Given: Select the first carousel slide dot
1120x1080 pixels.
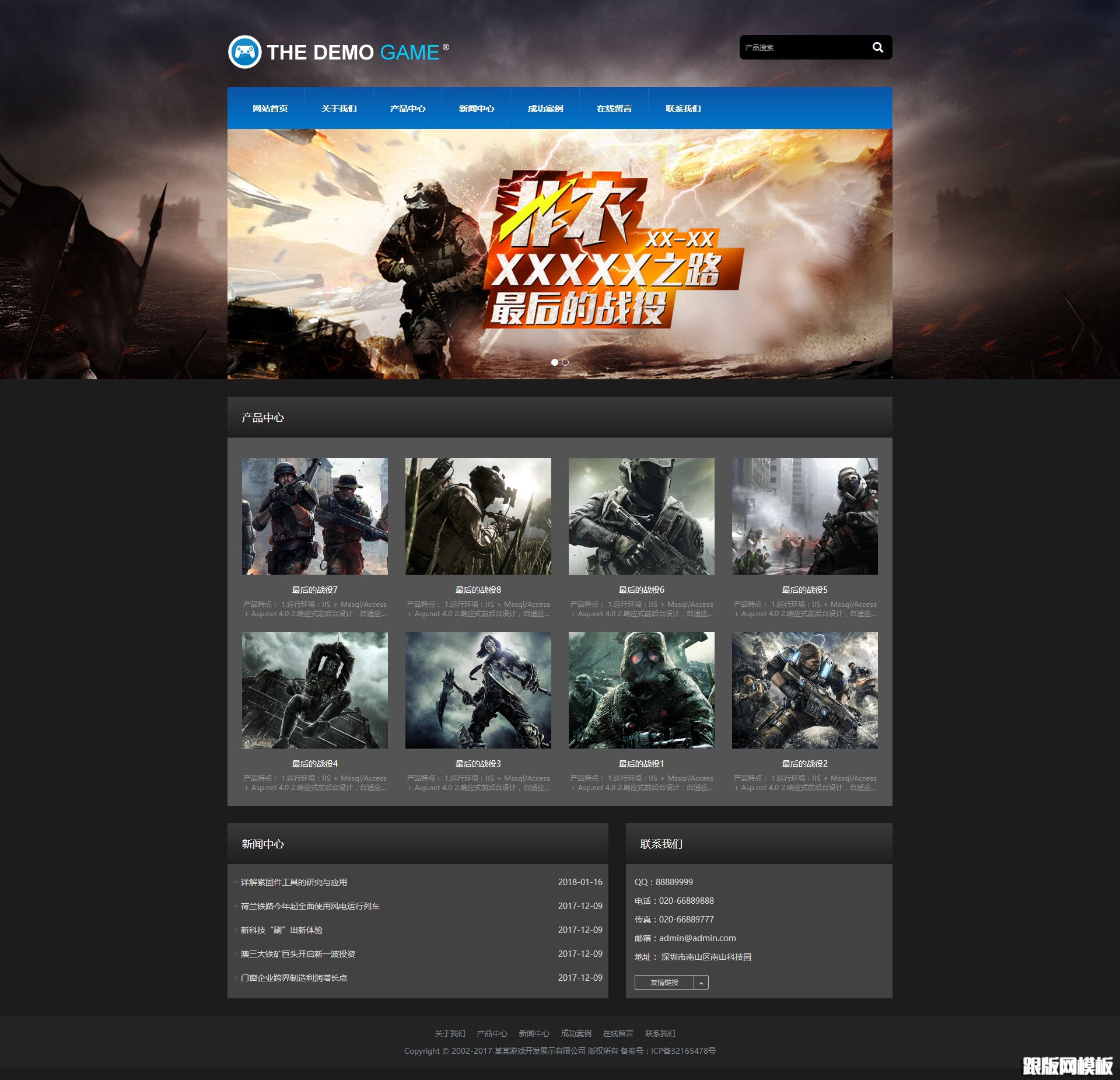Looking at the screenshot, I should pos(554,362).
